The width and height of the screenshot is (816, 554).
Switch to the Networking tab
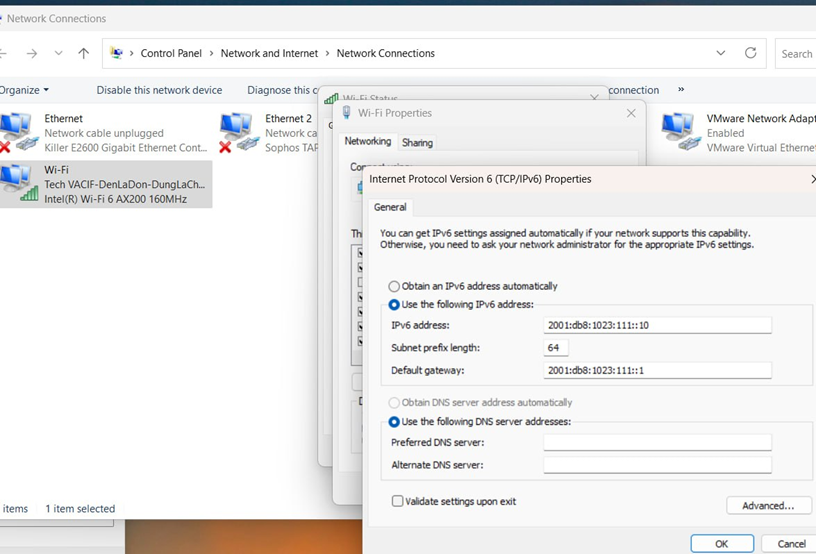[367, 142]
